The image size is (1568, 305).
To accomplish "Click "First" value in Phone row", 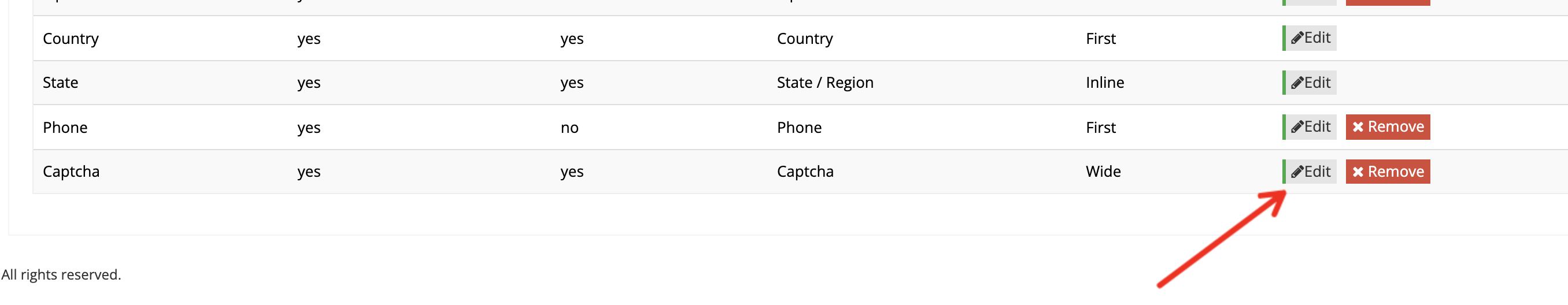I will pyautogui.click(x=1100, y=128).
